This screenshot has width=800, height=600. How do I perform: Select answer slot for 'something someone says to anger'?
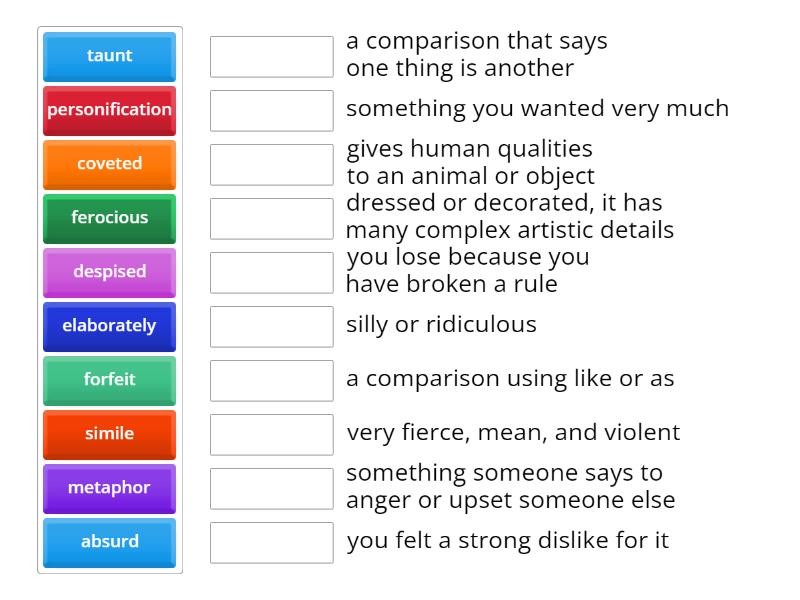tap(272, 489)
